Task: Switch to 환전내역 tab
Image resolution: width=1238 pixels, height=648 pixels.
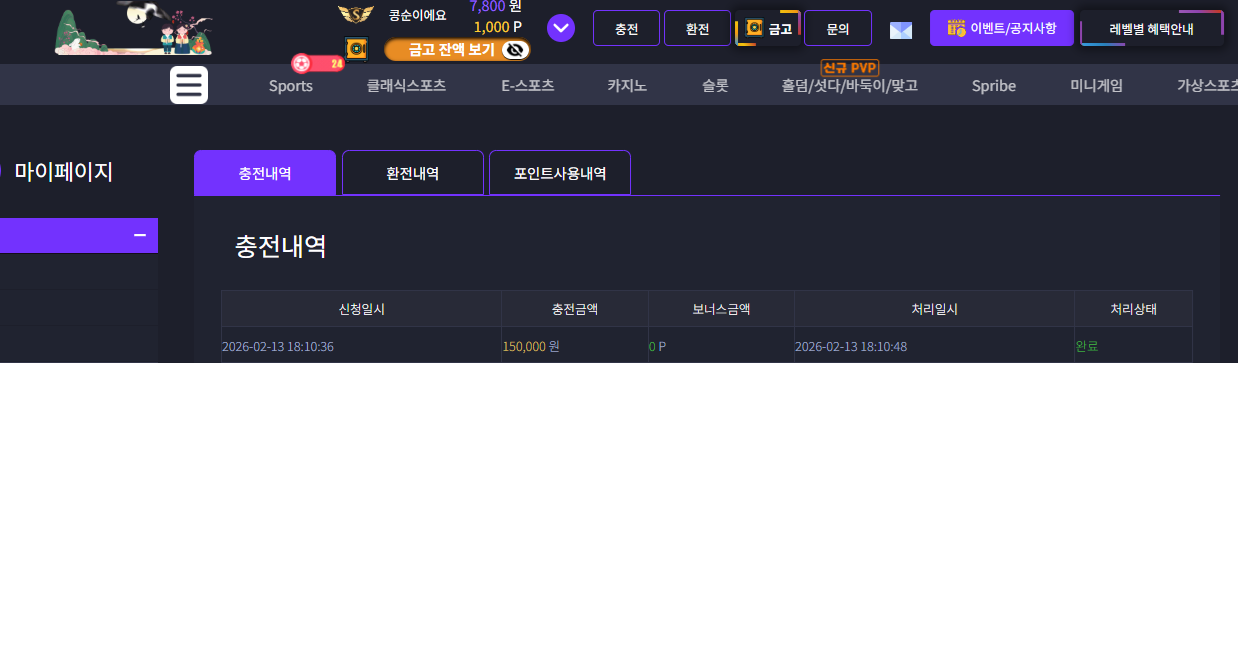Action: tap(413, 173)
